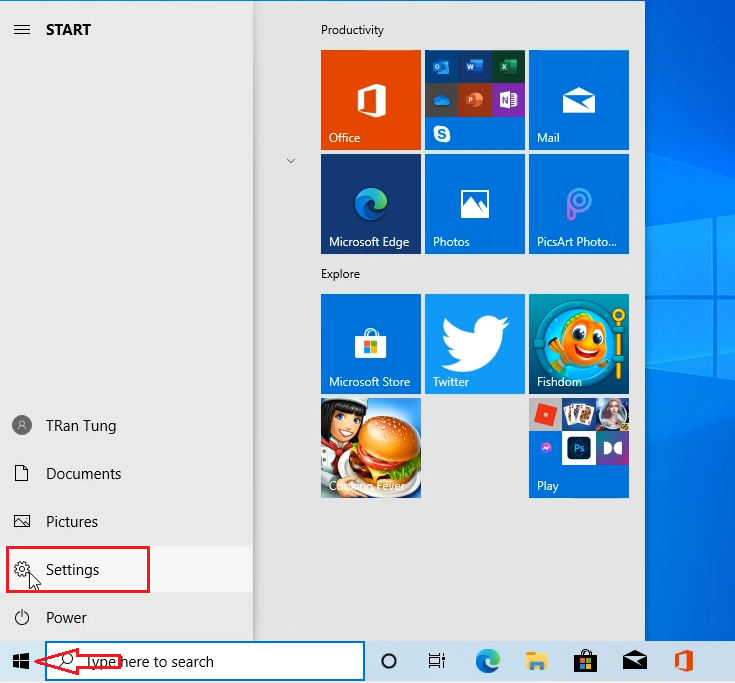
Task: Click the TRan Tung user account
Action: click(80, 426)
